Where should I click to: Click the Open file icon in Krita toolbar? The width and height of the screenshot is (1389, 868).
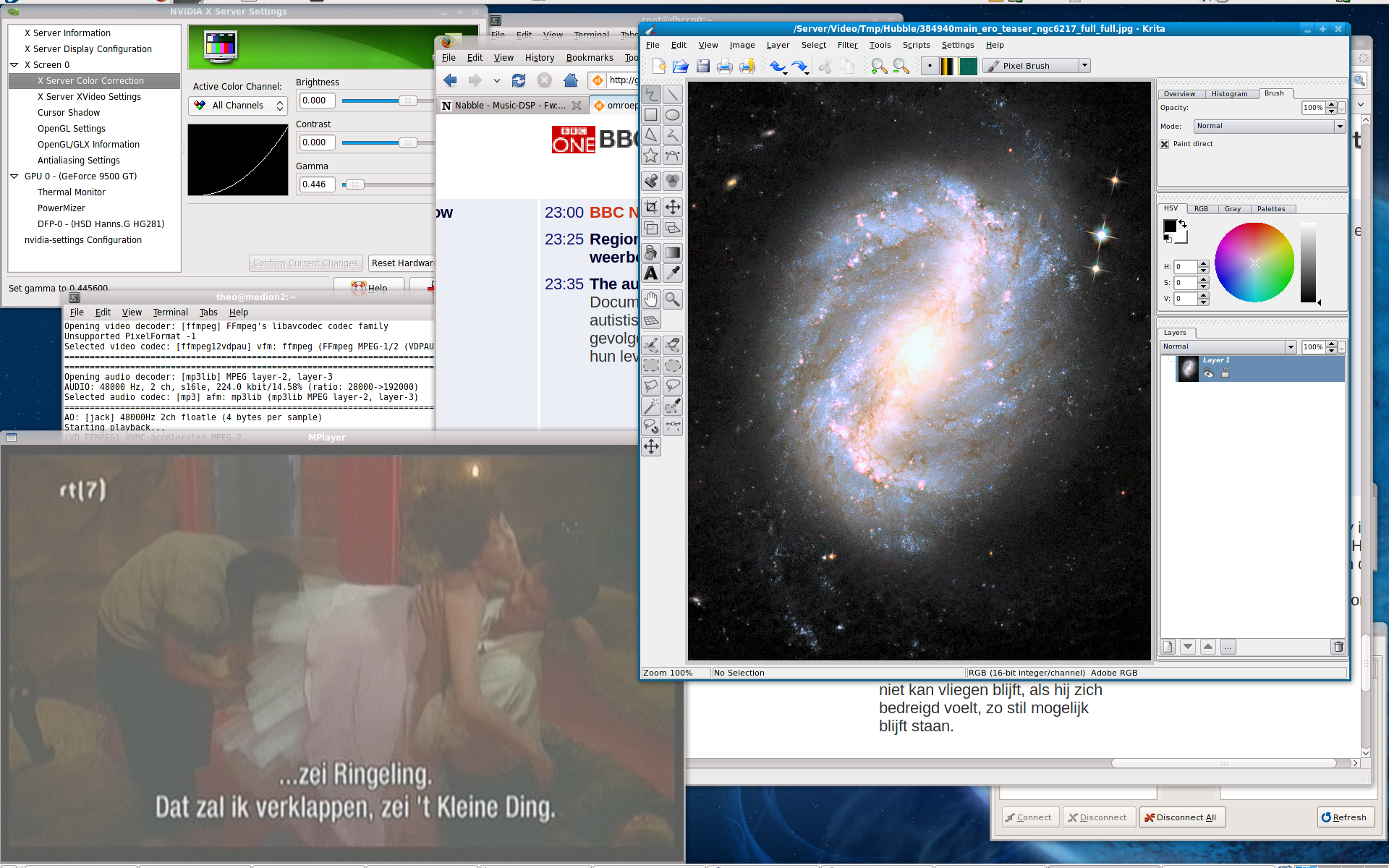[680, 66]
